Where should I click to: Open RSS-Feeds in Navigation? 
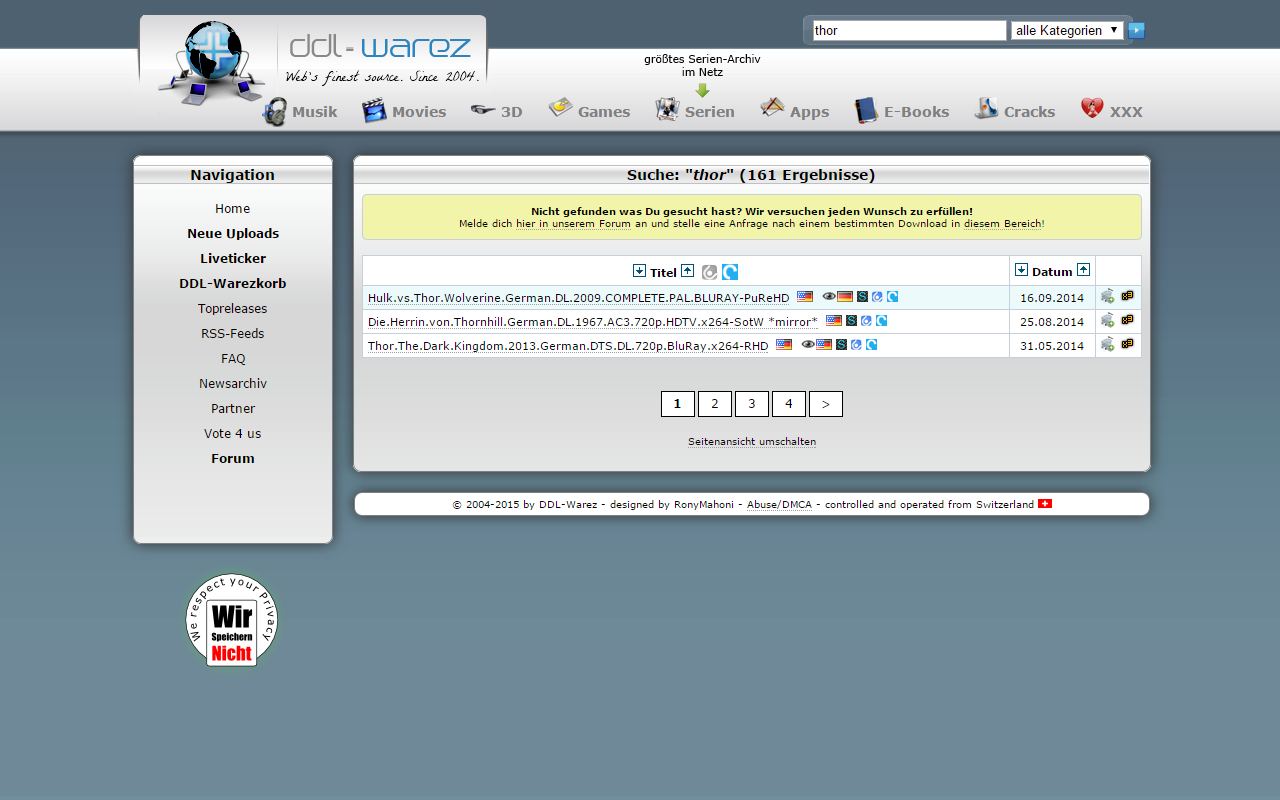point(233,334)
